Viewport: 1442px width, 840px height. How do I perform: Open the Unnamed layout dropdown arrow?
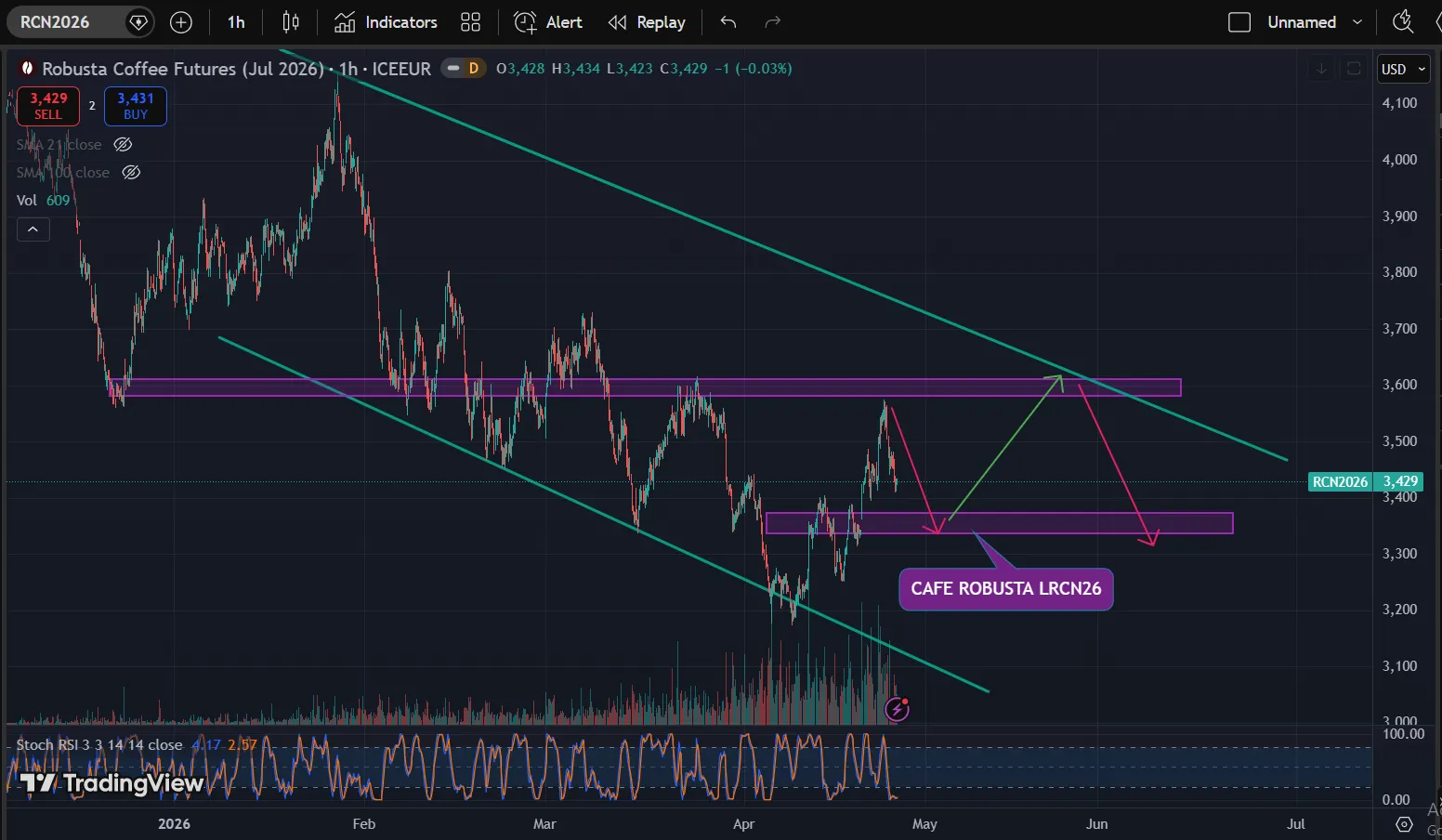coord(1357,22)
